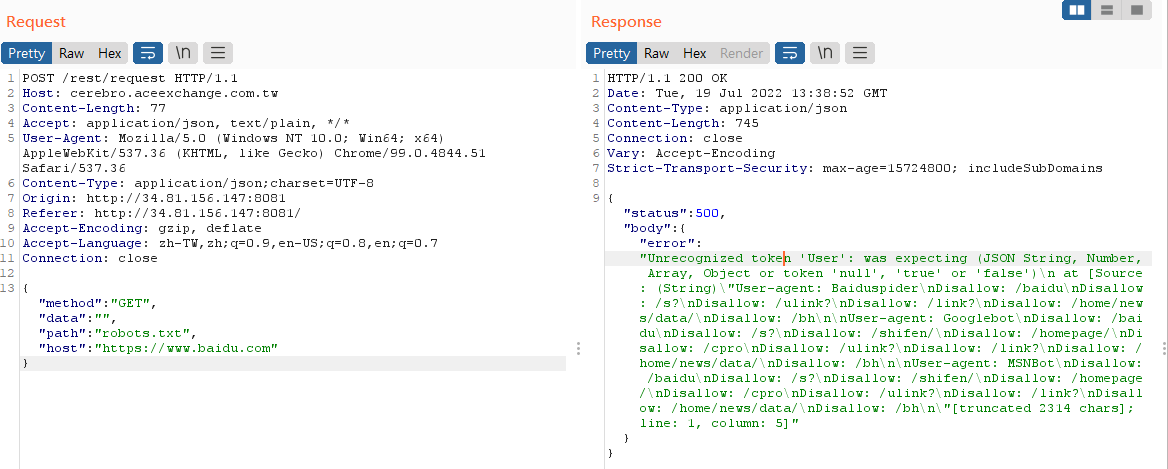The width and height of the screenshot is (1168, 469).
Task: Click the request Connection: close header
Action: point(90,258)
